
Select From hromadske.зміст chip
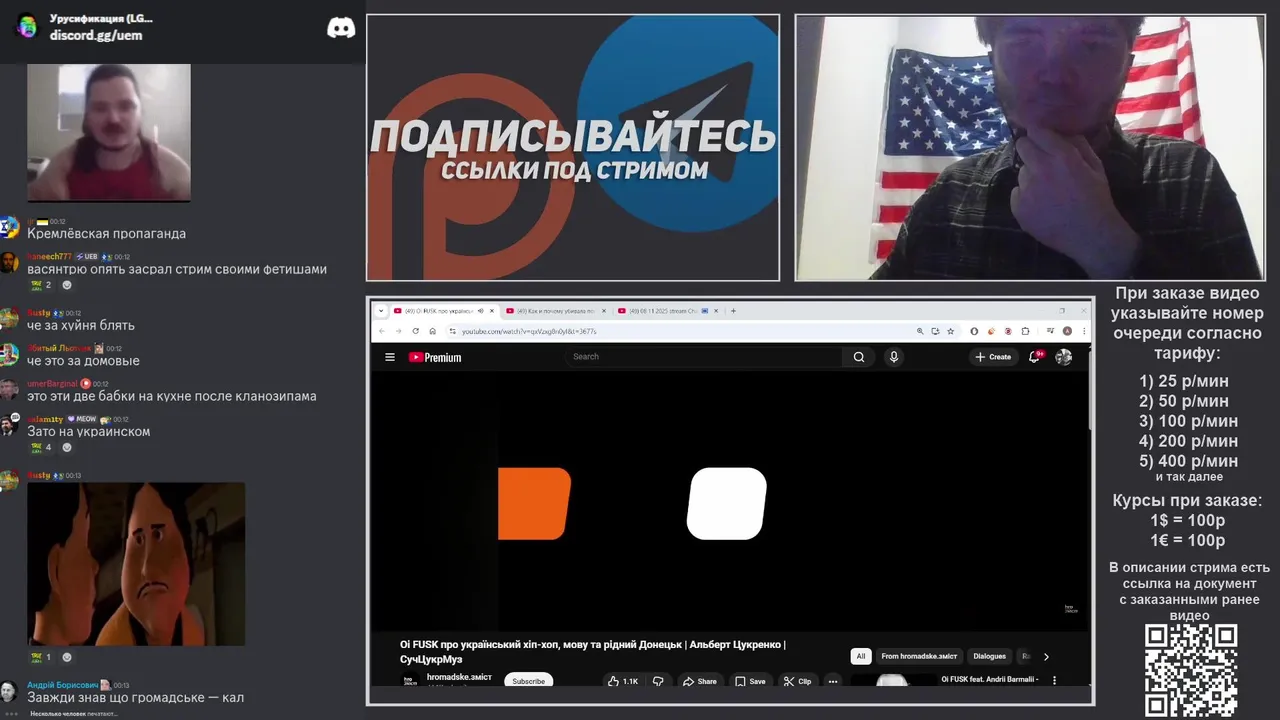point(919,657)
